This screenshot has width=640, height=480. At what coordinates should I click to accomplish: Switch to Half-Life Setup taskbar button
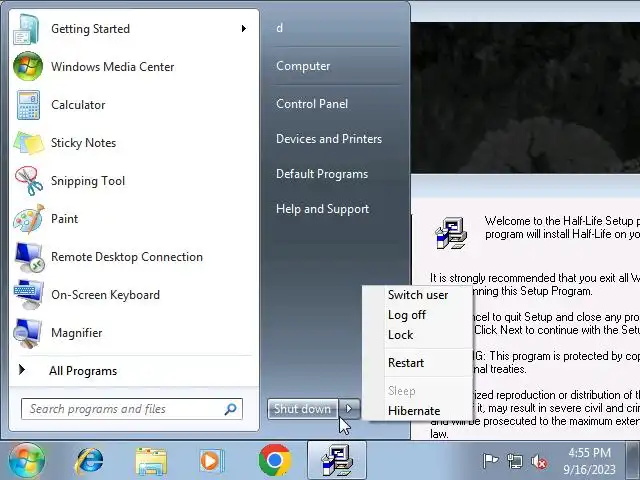[337, 460]
